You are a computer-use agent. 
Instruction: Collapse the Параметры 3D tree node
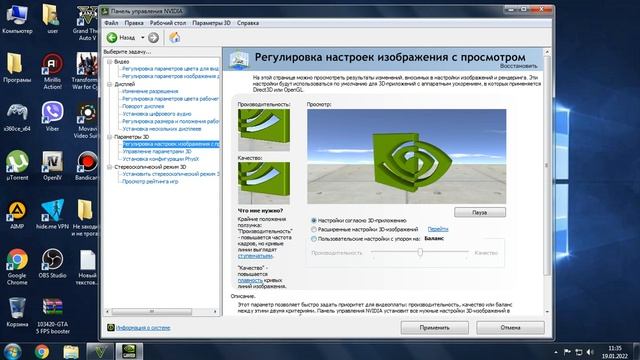(x=109, y=137)
